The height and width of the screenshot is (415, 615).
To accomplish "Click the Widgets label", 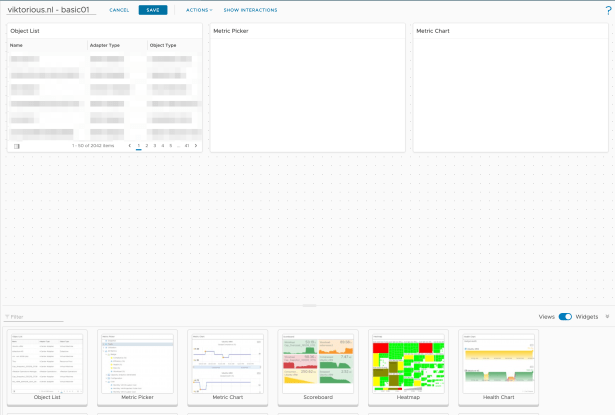I will click(x=587, y=317).
